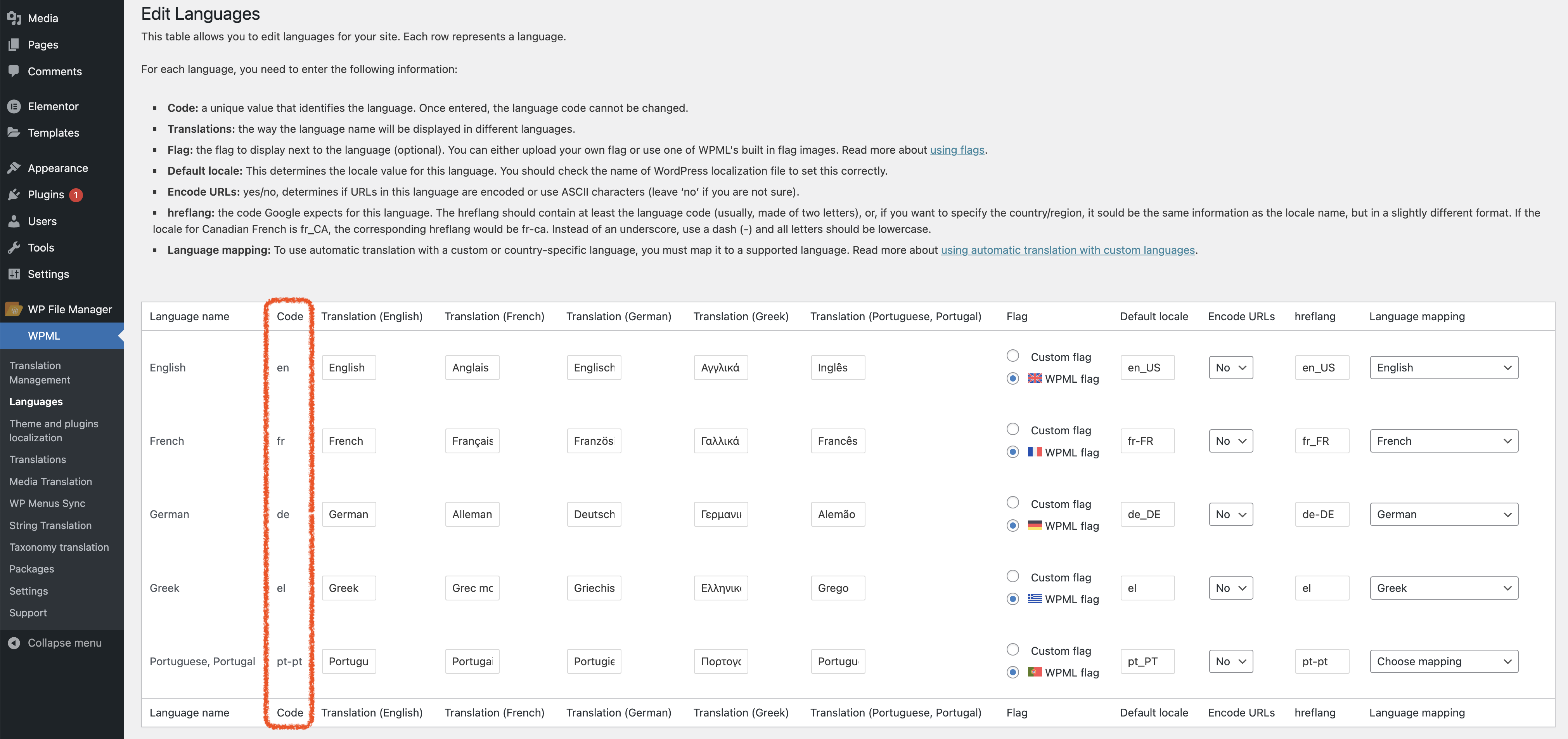Open String Translation submenu
Image resolution: width=1568 pixels, height=739 pixels.
(x=50, y=525)
